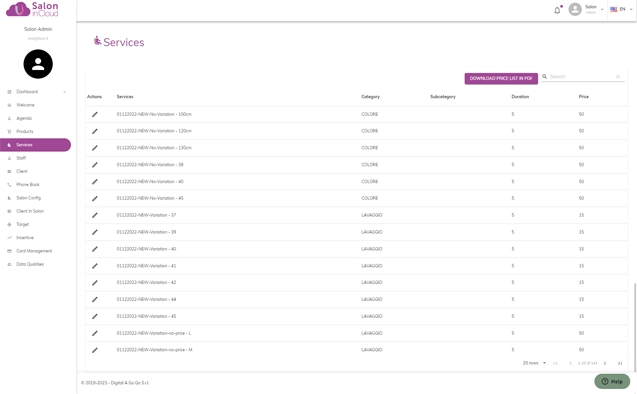637x394 pixels.
Task: Clear the search field with X
Action: tap(618, 76)
